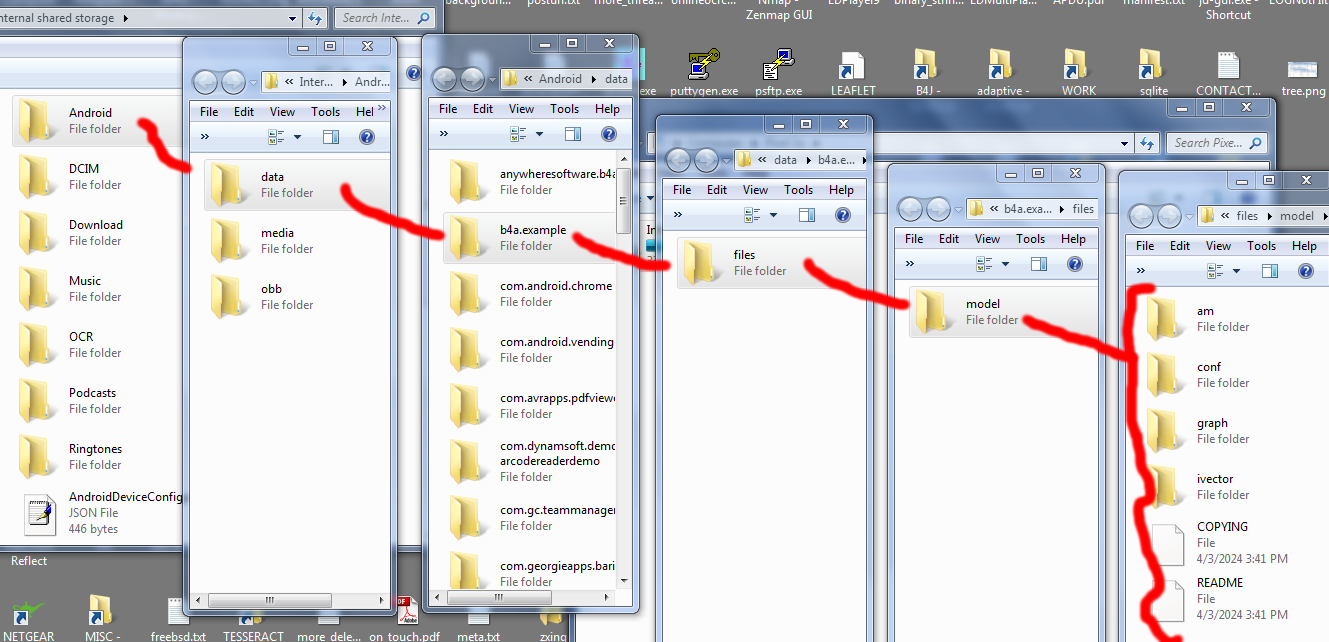The image size is (1329, 642).
Task: Open File menu in the model window
Action: 1145,246
